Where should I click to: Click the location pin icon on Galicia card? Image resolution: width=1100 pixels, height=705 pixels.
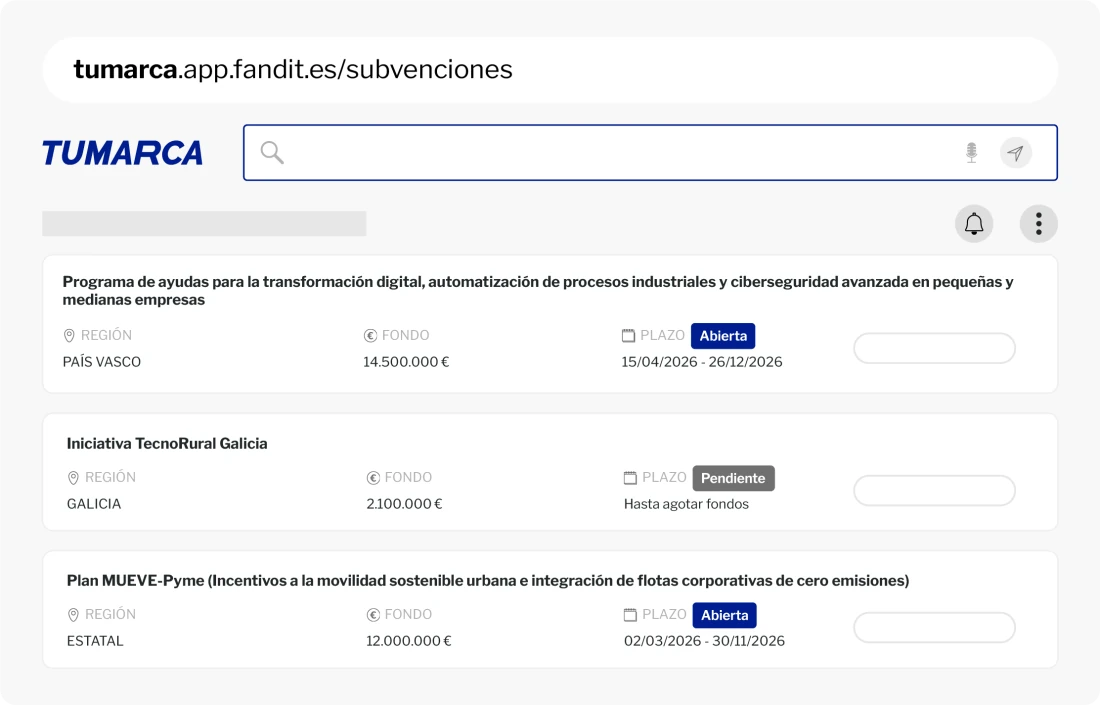(x=73, y=478)
